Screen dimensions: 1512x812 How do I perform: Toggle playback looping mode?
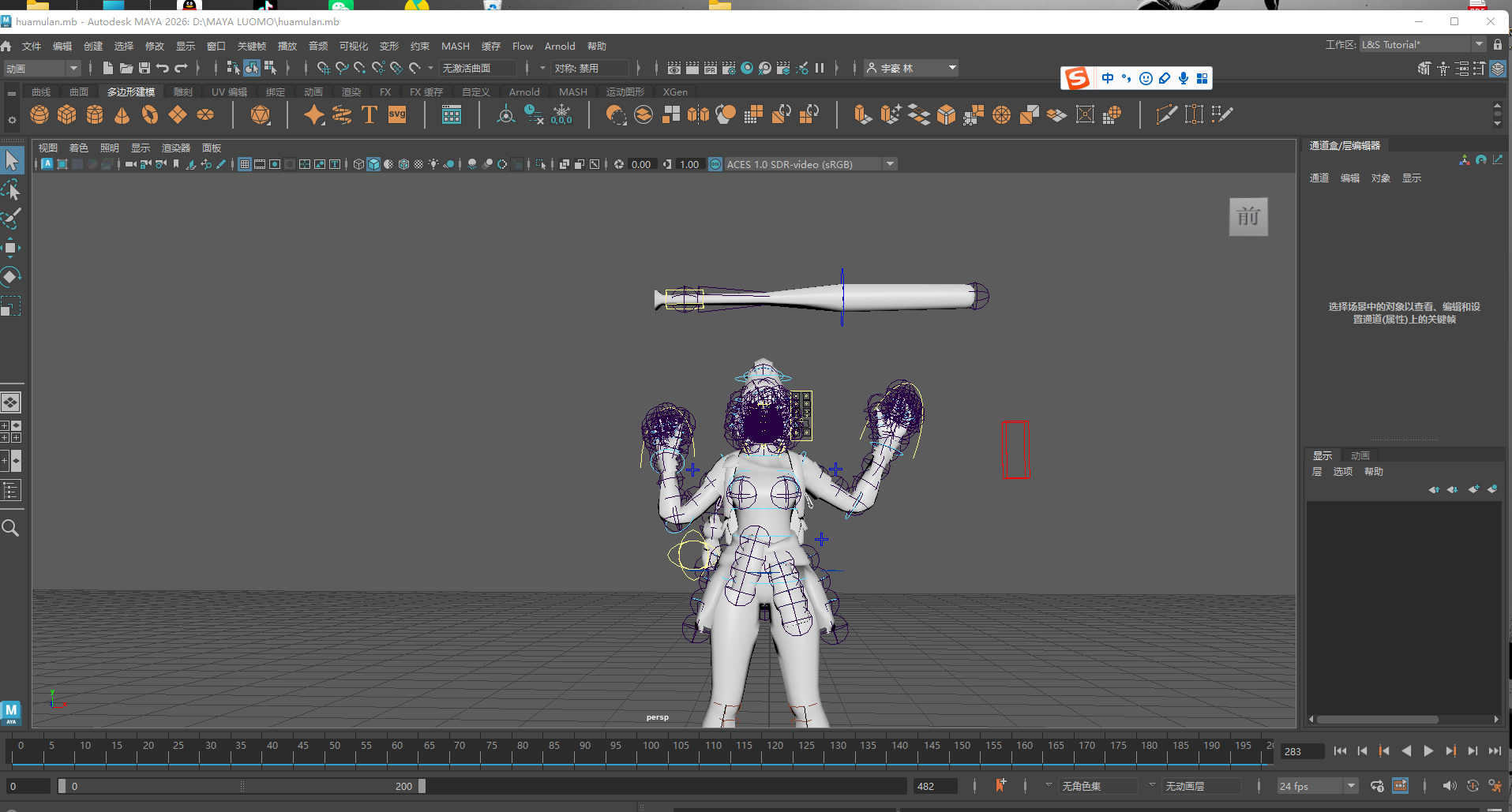click(x=1377, y=786)
